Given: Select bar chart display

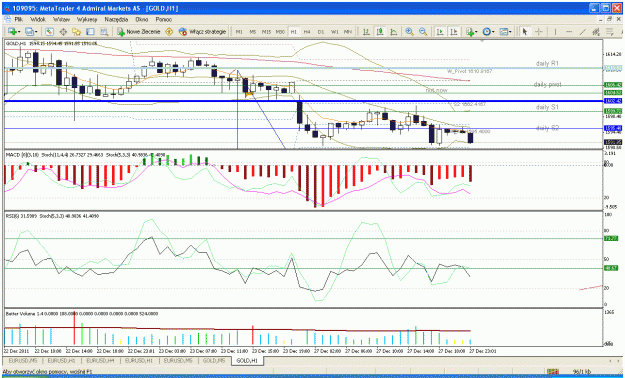Looking at the screenshot, I should (366, 32).
